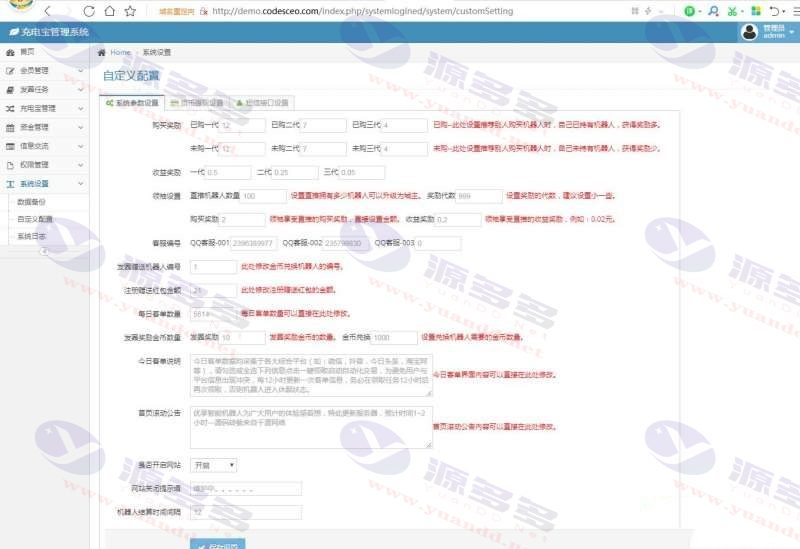
Task: Expand the 充电宝管理 menu chevron
Action: point(80,109)
